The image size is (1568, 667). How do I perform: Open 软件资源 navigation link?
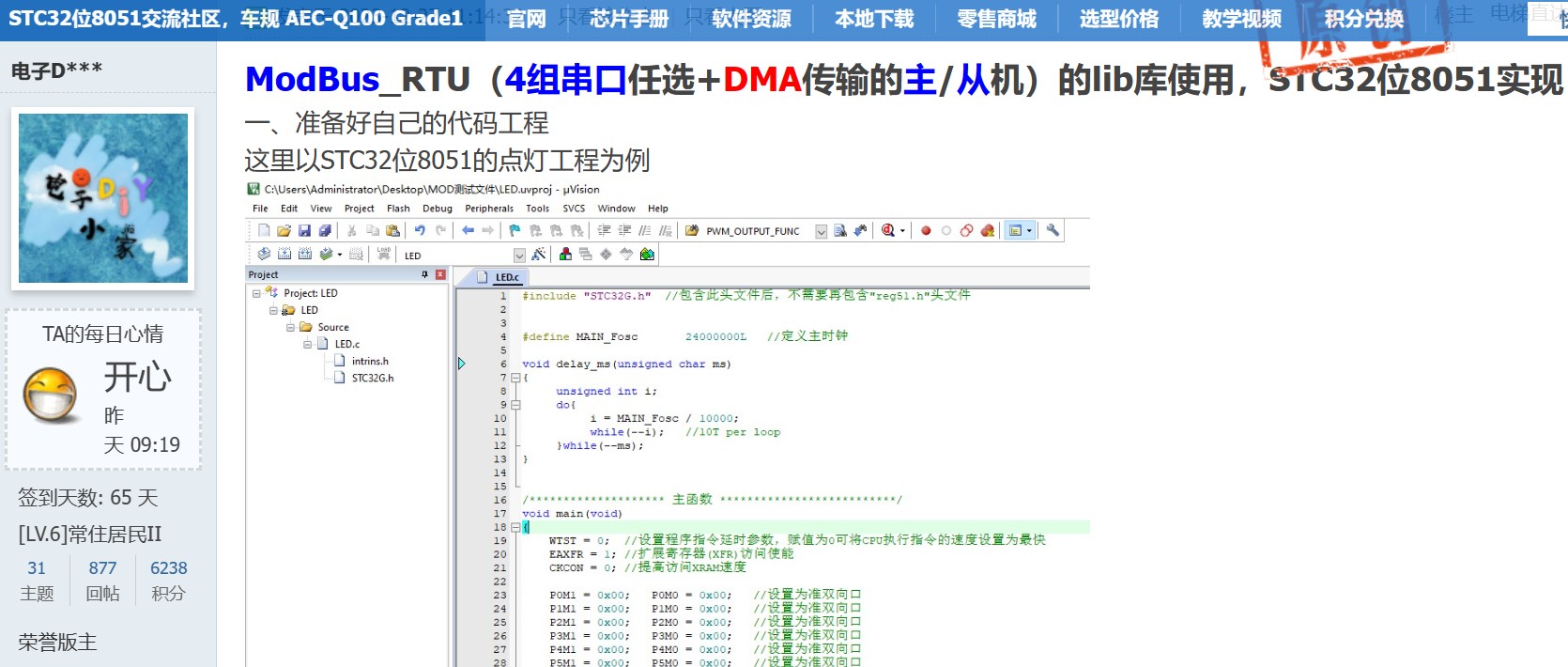(x=751, y=19)
